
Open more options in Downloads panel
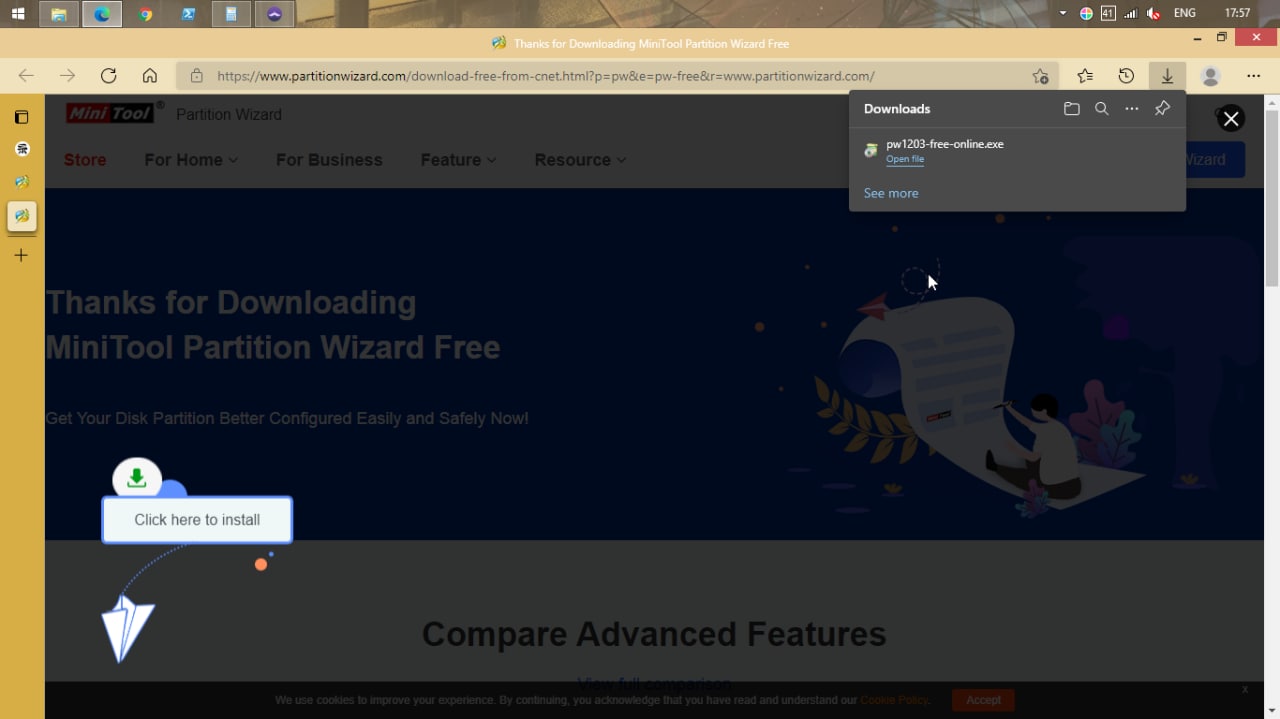[1132, 109]
